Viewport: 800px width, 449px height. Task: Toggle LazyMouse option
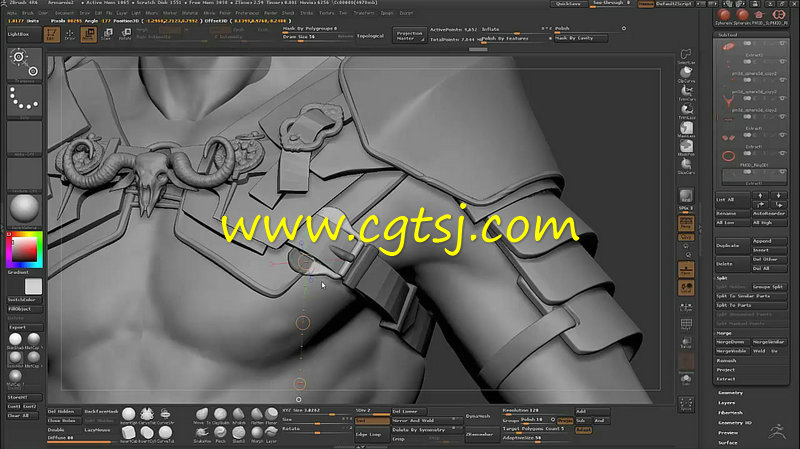(x=98, y=430)
